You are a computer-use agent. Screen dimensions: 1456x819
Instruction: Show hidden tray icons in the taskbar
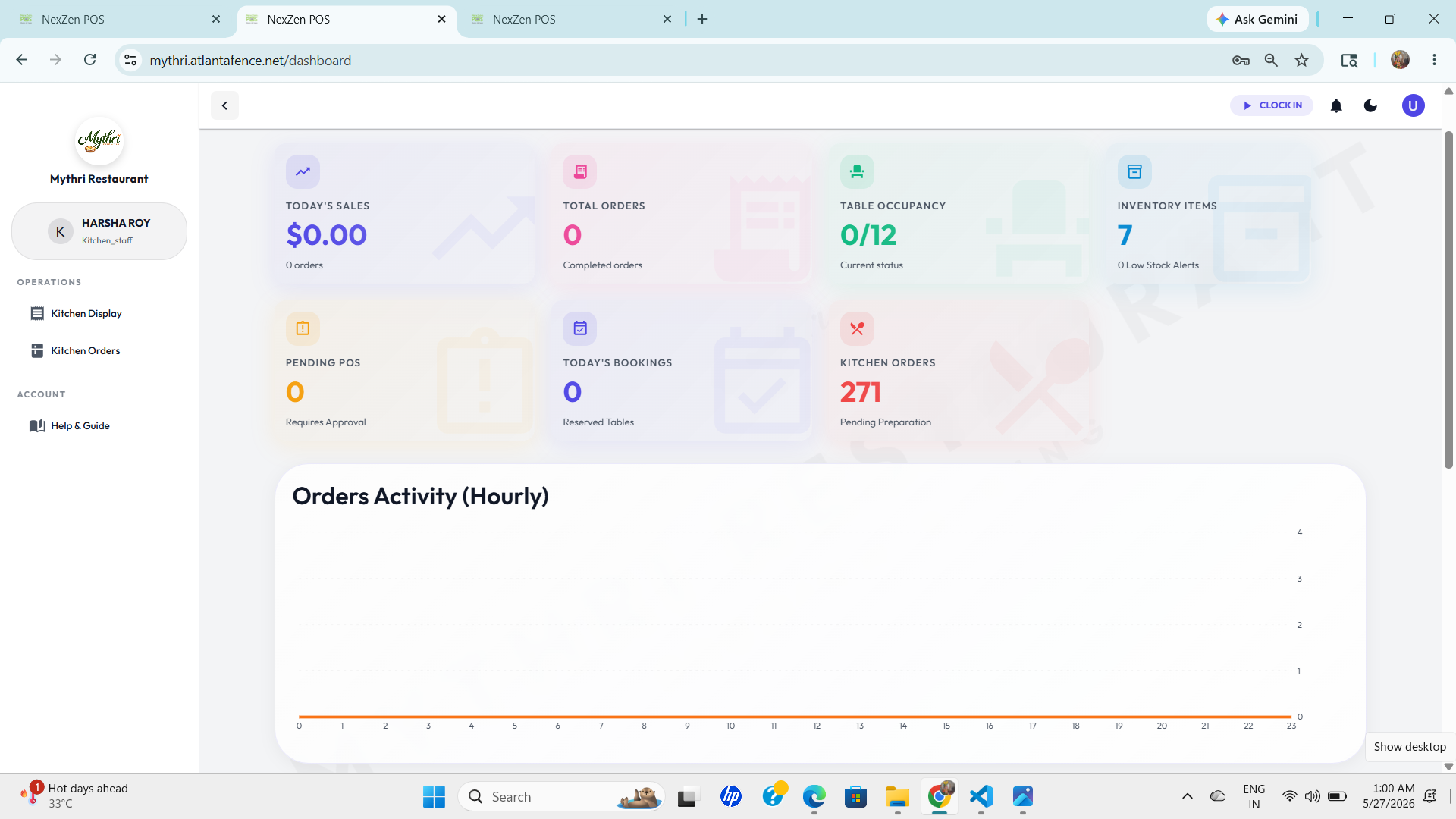pyautogui.click(x=1188, y=796)
